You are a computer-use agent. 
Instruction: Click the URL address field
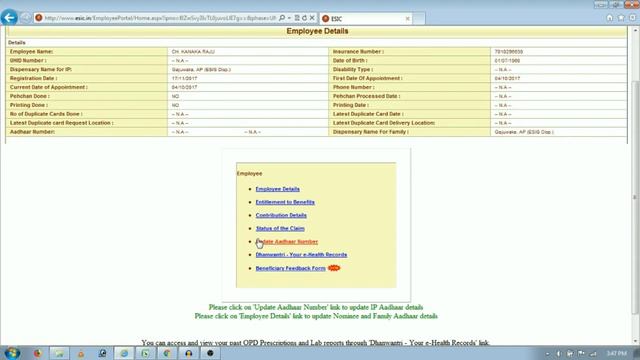(160, 18)
